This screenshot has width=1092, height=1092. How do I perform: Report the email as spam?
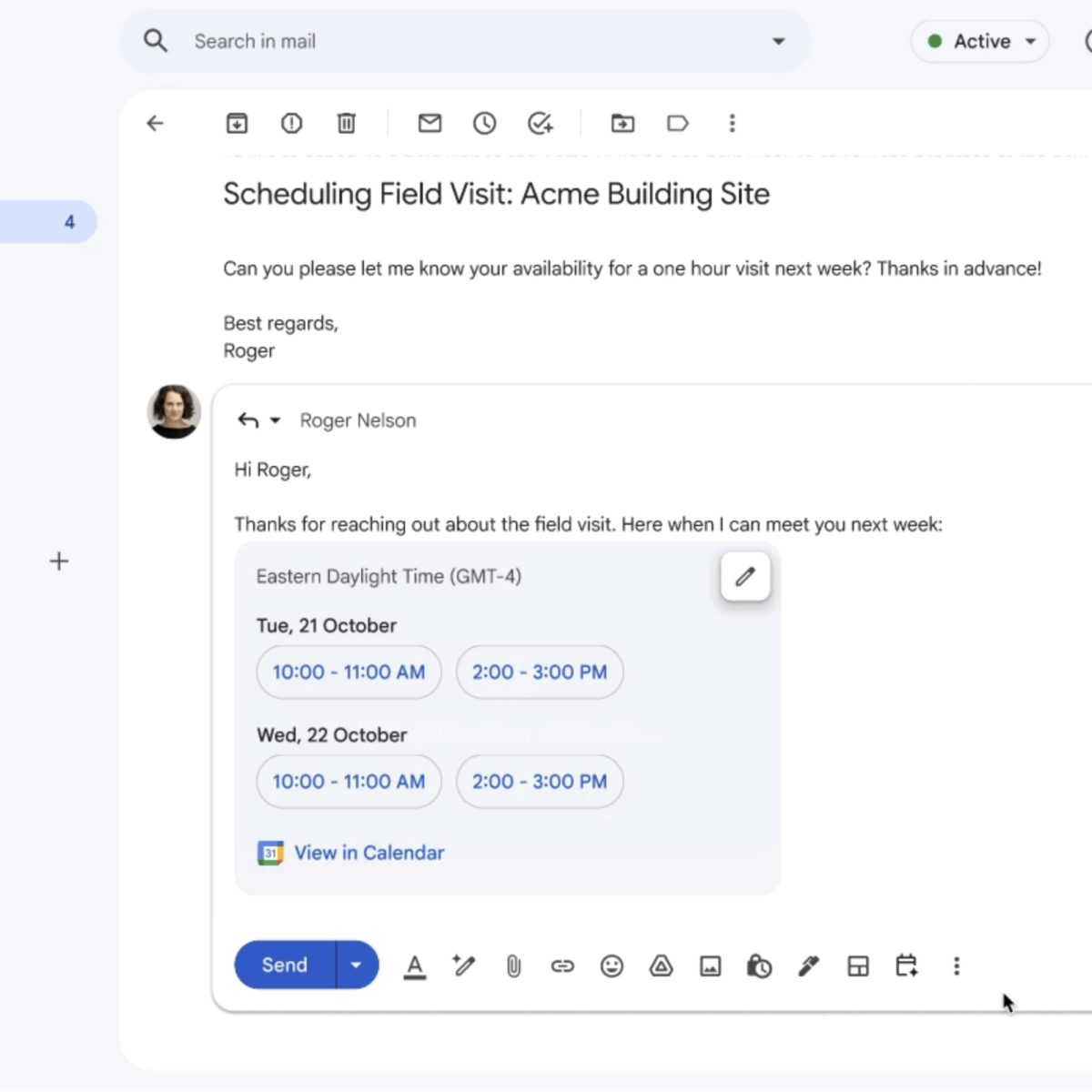[291, 123]
